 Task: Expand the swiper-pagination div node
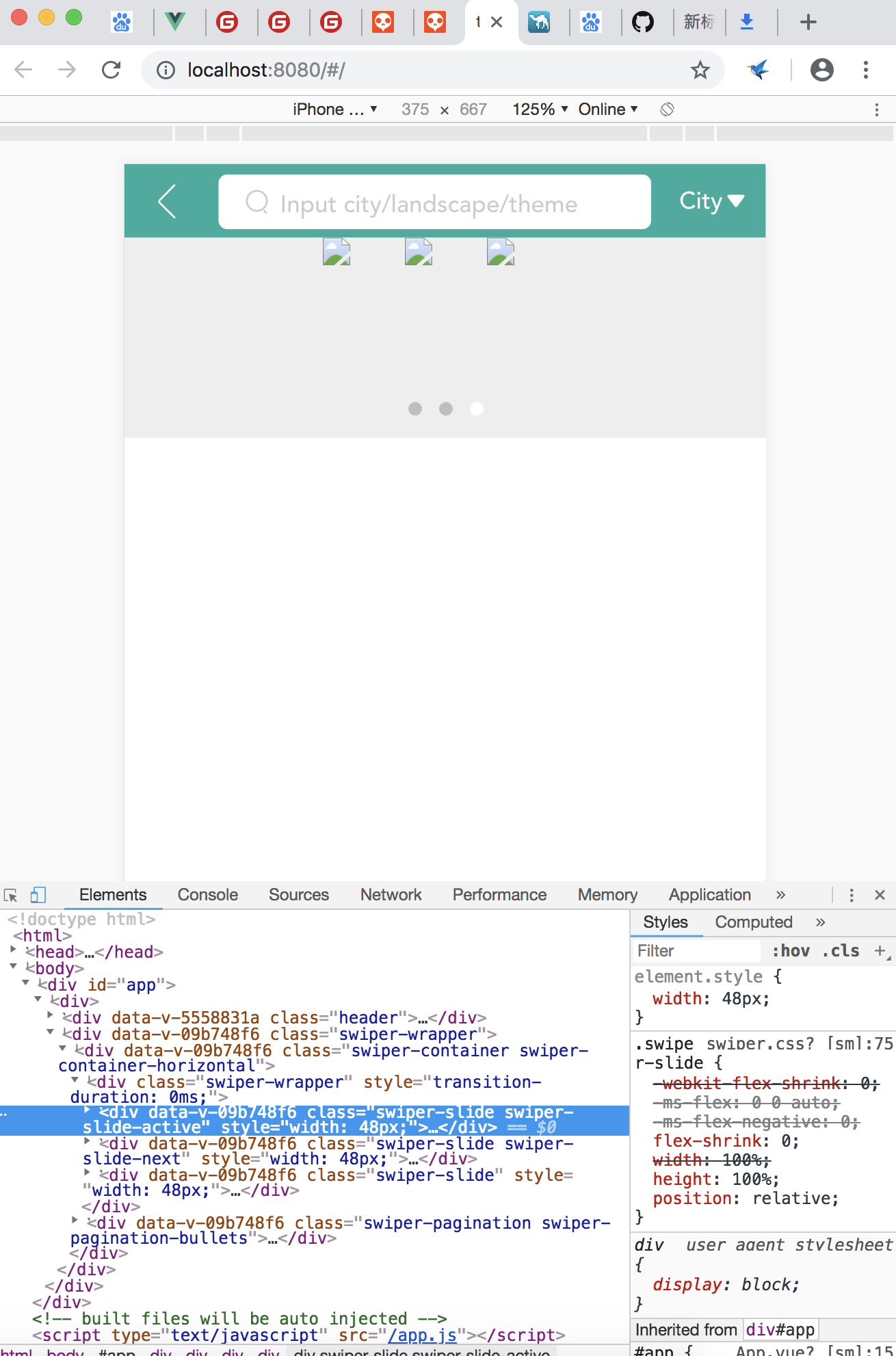pos(75,1221)
